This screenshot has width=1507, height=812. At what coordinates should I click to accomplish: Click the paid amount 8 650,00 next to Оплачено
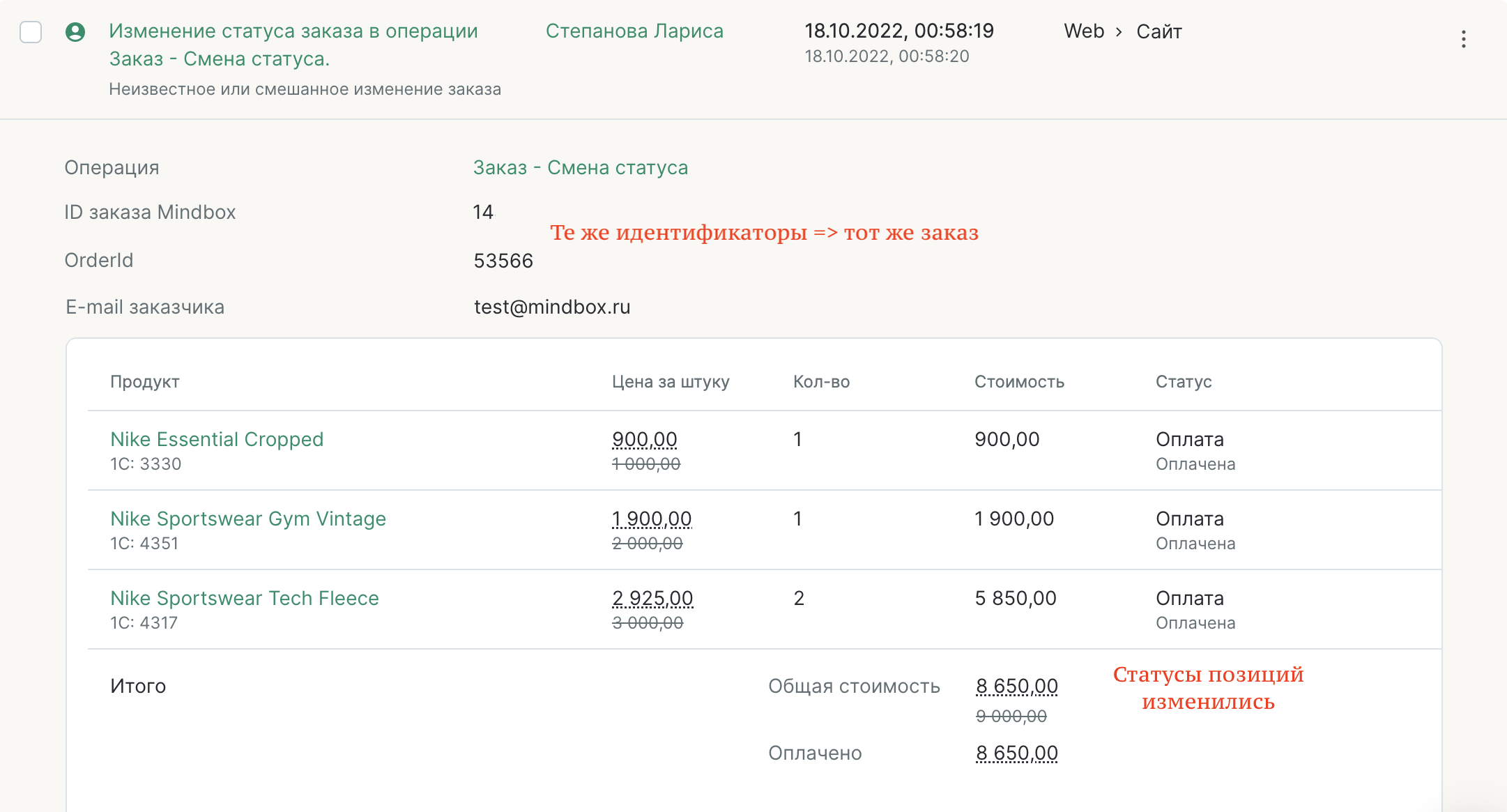[1017, 753]
